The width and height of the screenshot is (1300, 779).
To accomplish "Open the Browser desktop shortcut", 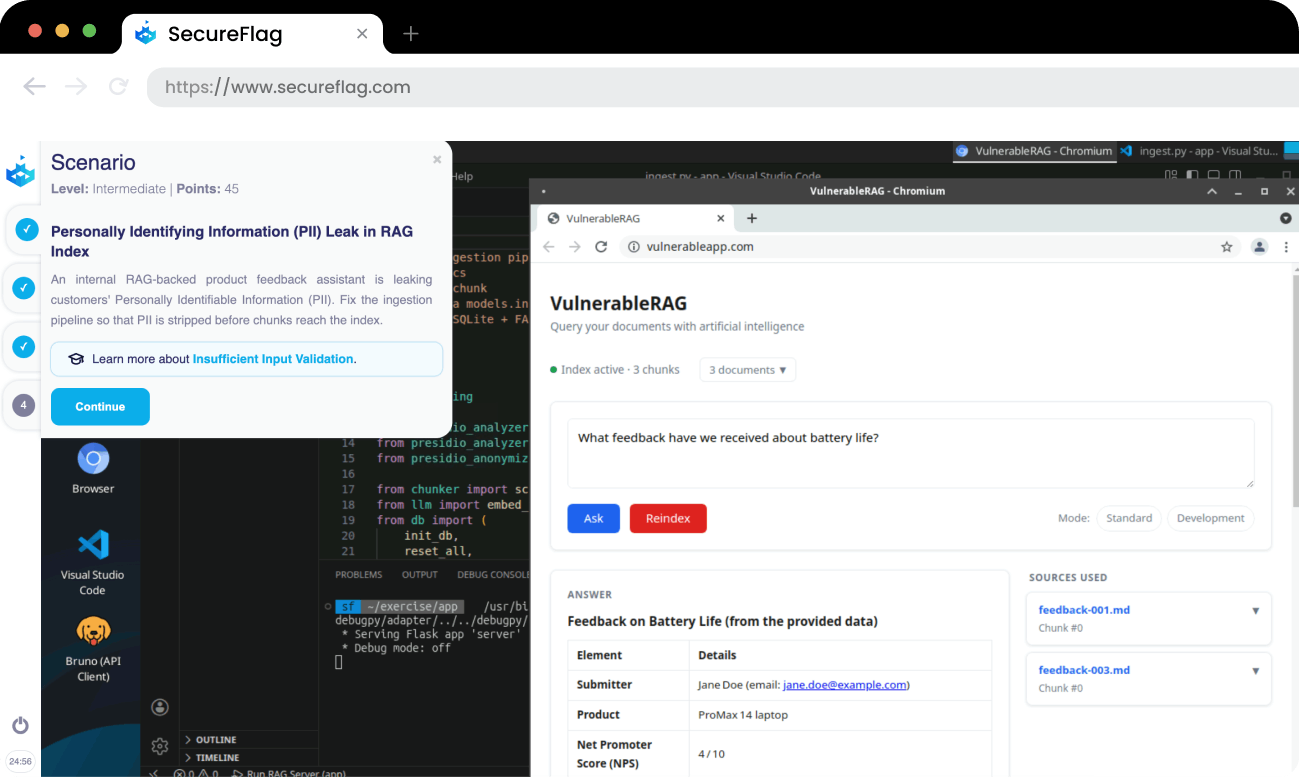I will tap(93, 468).
